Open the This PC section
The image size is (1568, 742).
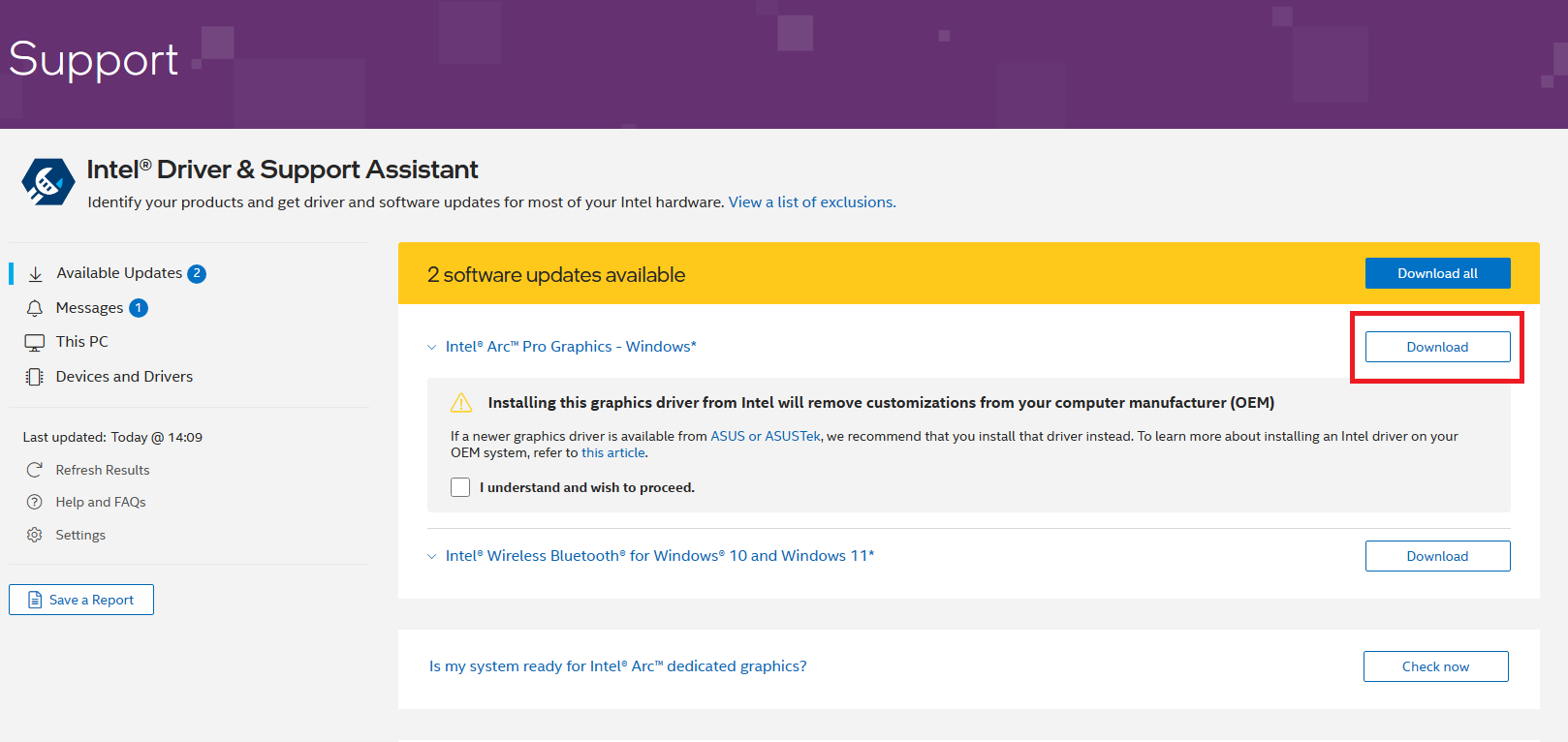tap(82, 342)
